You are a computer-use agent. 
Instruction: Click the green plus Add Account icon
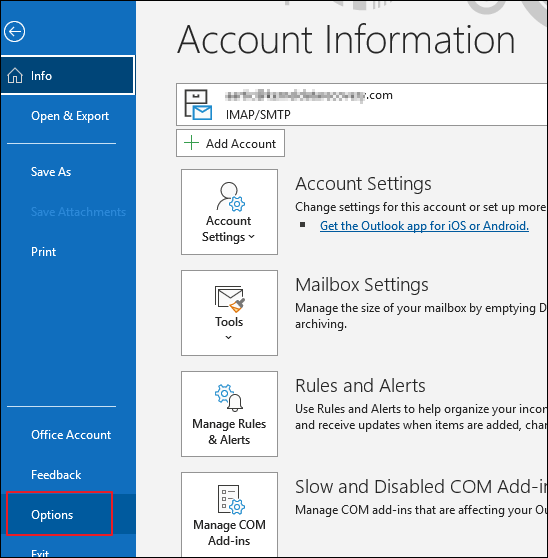click(x=191, y=143)
